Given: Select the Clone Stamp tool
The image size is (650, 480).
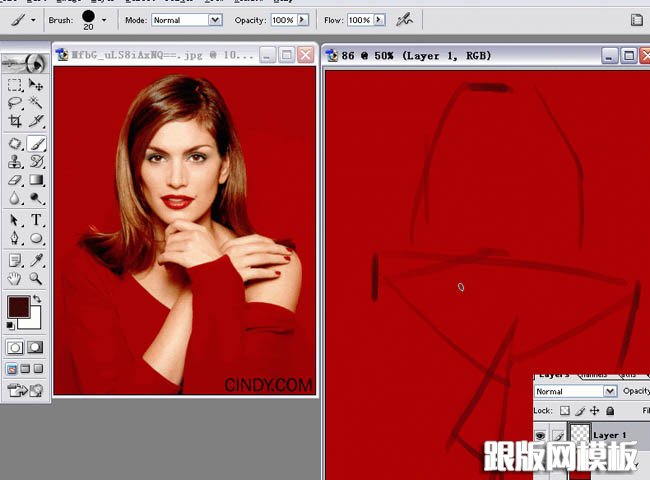Looking at the screenshot, I should (x=15, y=160).
